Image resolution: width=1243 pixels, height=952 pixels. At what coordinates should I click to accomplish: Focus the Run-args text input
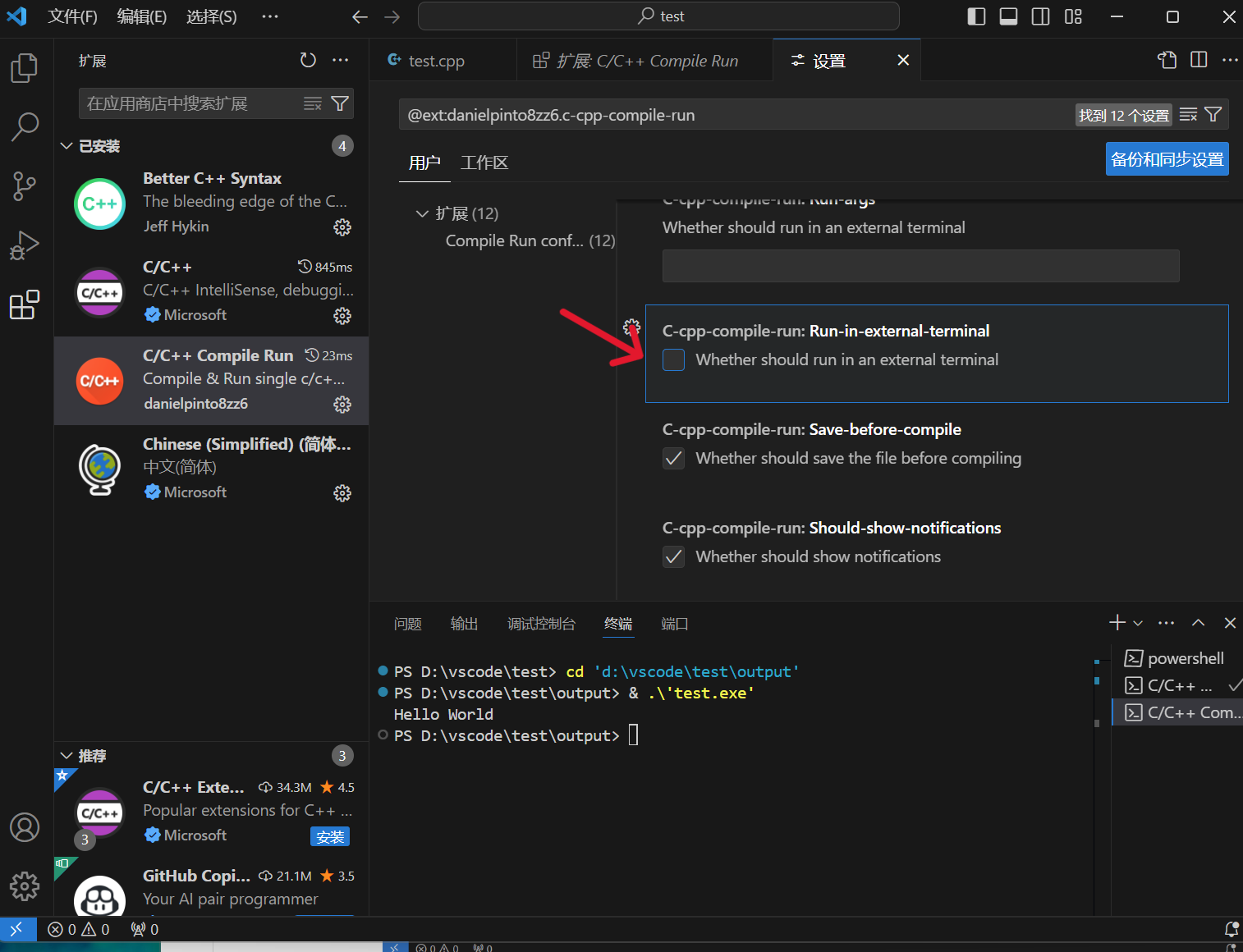coord(920,266)
